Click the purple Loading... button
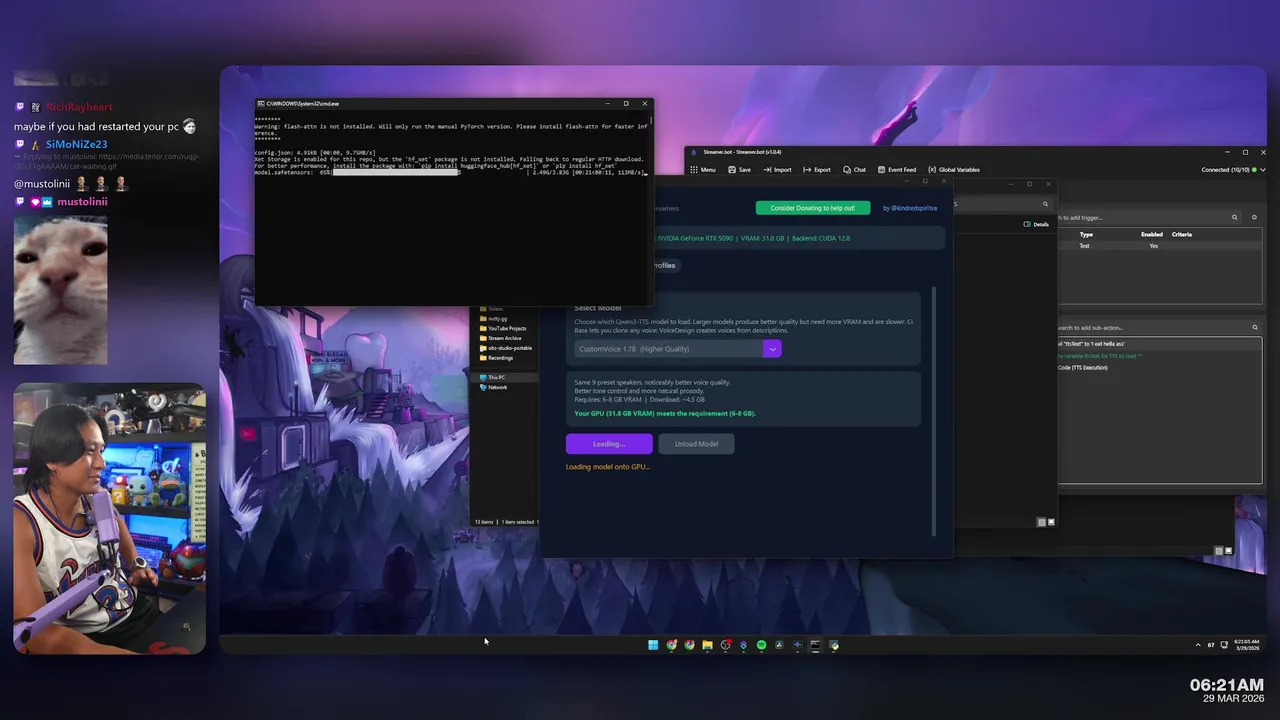The image size is (1280, 720). coord(609,444)
